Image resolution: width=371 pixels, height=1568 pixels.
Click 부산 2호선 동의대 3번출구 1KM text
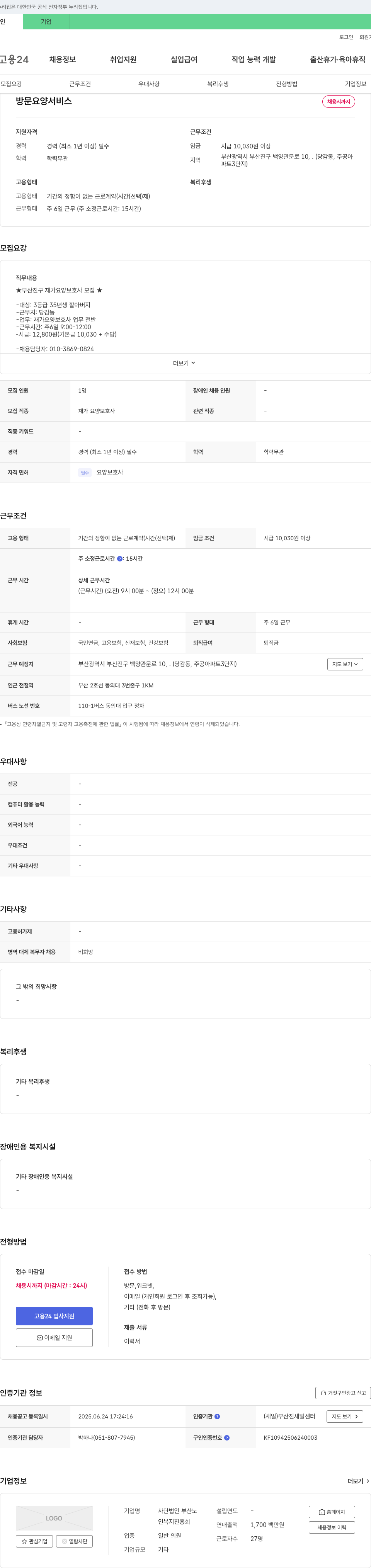pyautogui.click(x=116, y=685)
